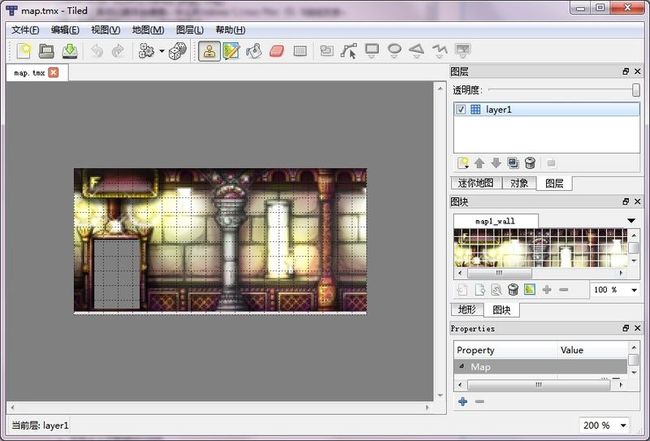Screen dimensions: 650x441
Task: Open a map file from toolbar
Action: [x=46, y=51]
